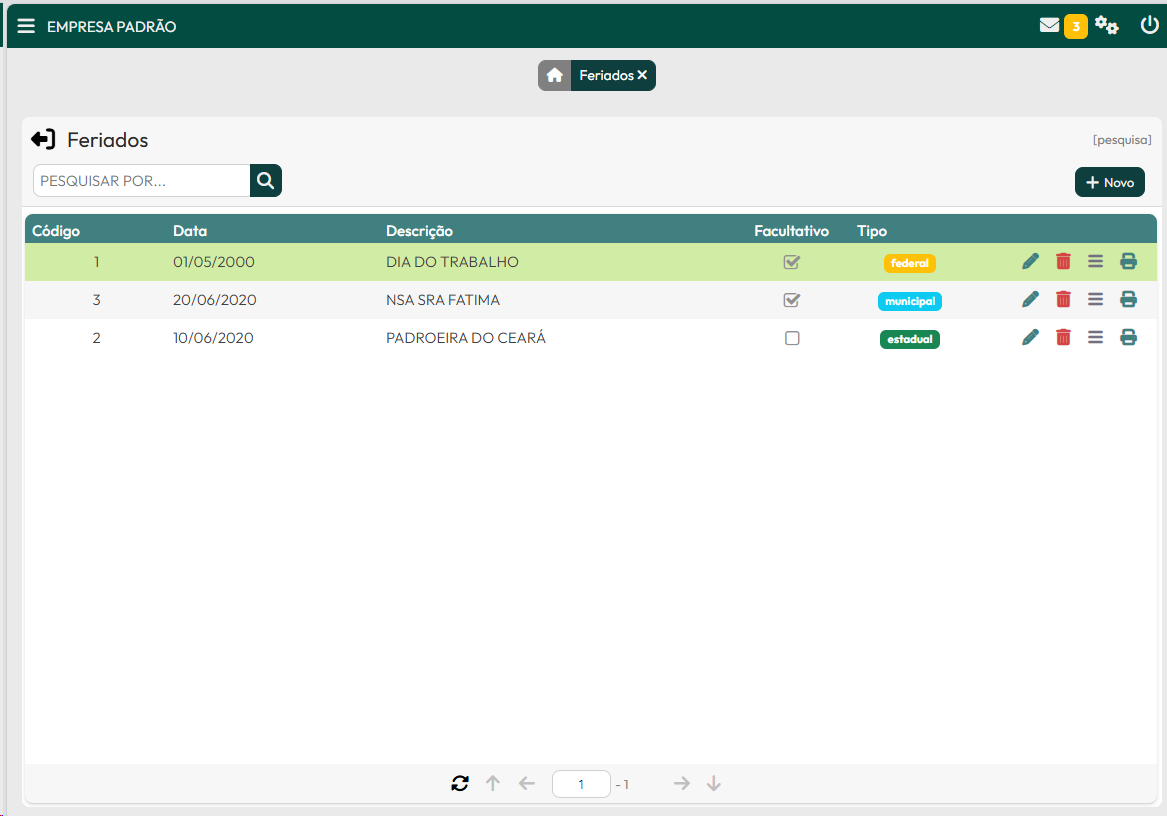The width and height of the screenshot is (1167, 816).
Task: Click the home tab icon
Action: (554, 76)
